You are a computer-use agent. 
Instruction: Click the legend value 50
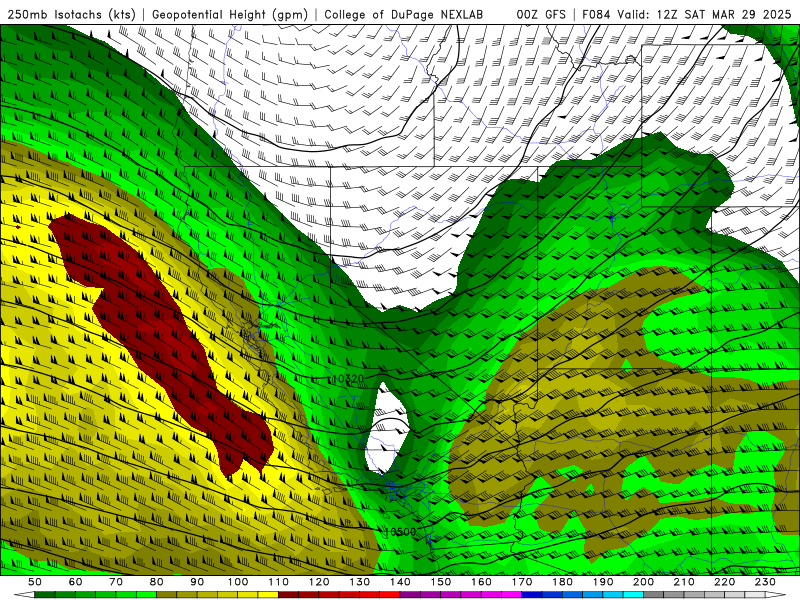pyautogui.click(x=35, y=582)
